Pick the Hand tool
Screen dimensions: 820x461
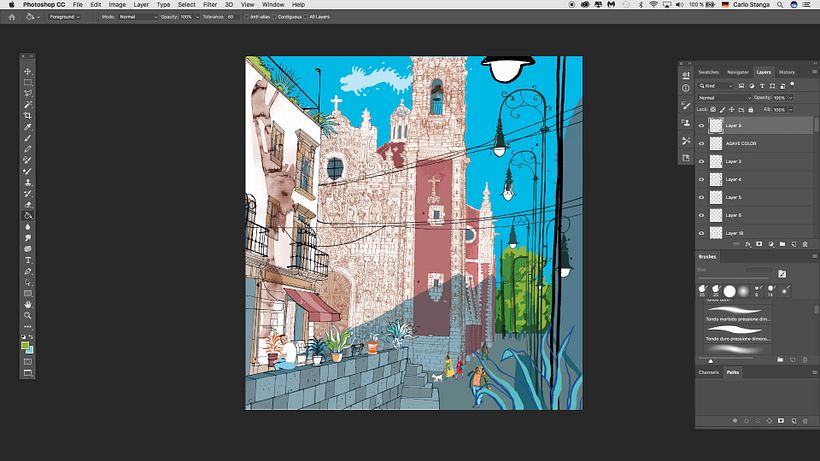click(x=28, y=303)
